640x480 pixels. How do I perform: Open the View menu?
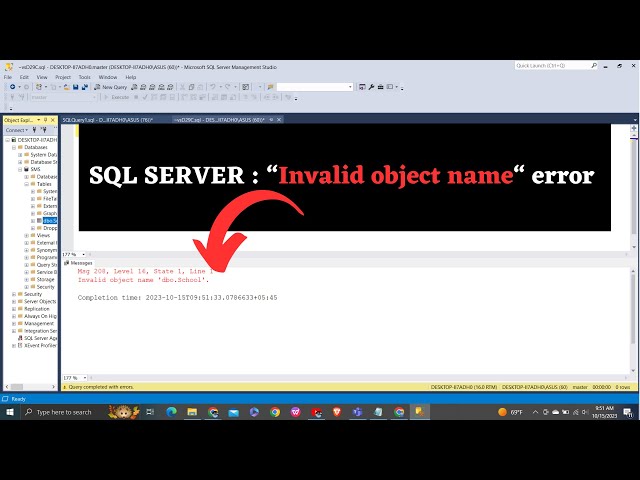click(x=42, y=77)
